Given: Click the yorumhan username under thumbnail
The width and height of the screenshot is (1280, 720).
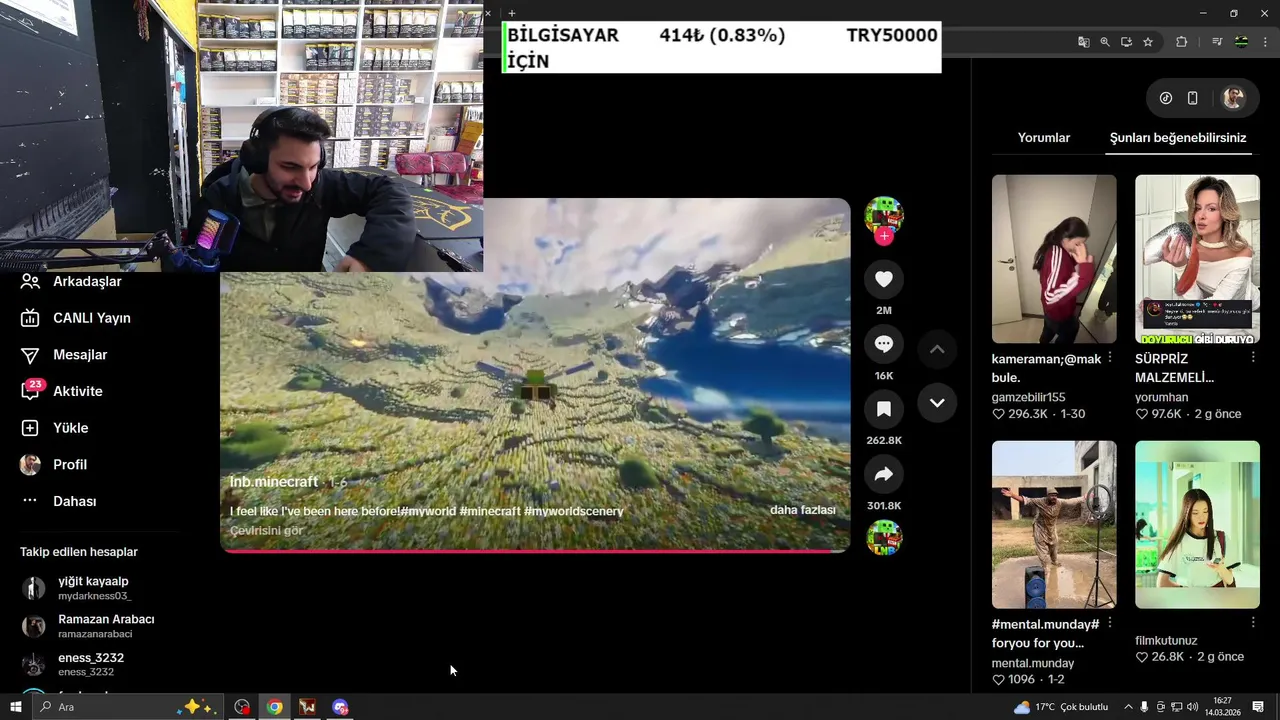Looking at the screenshot, I should (1161, 397).
